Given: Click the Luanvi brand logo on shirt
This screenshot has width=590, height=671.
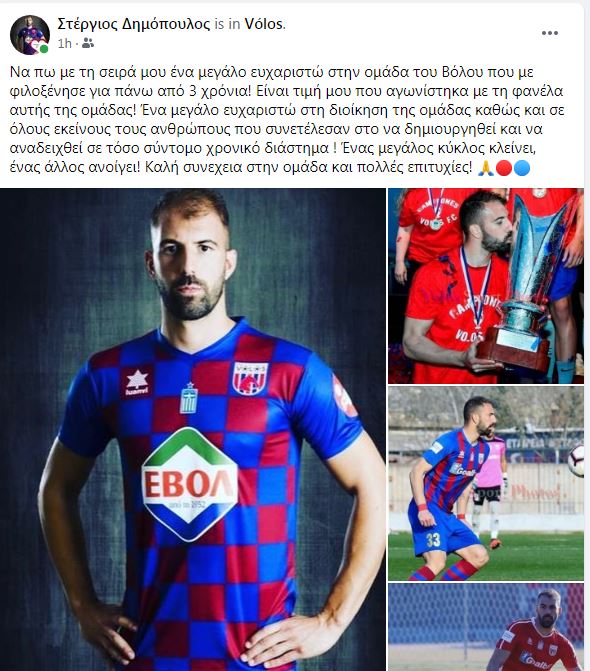Looking at the screenshot, I should click(x=136, y=382).
